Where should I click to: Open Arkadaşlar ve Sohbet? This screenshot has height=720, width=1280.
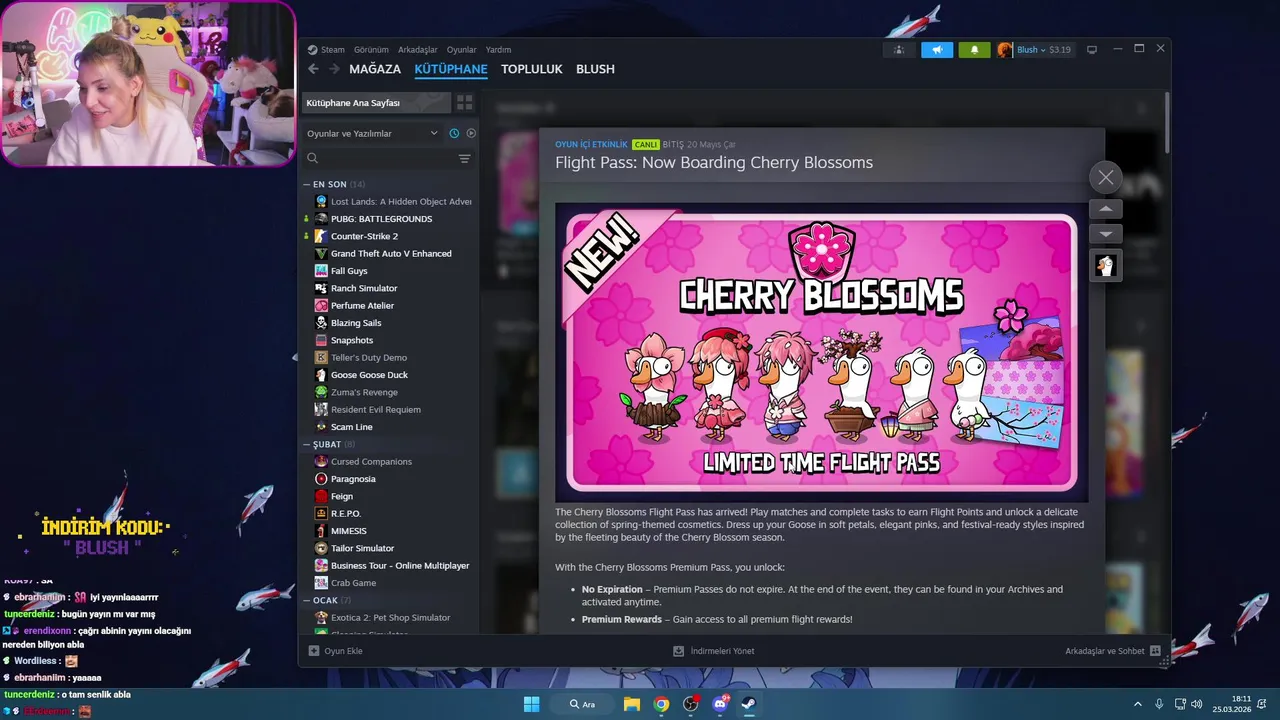1112,651
